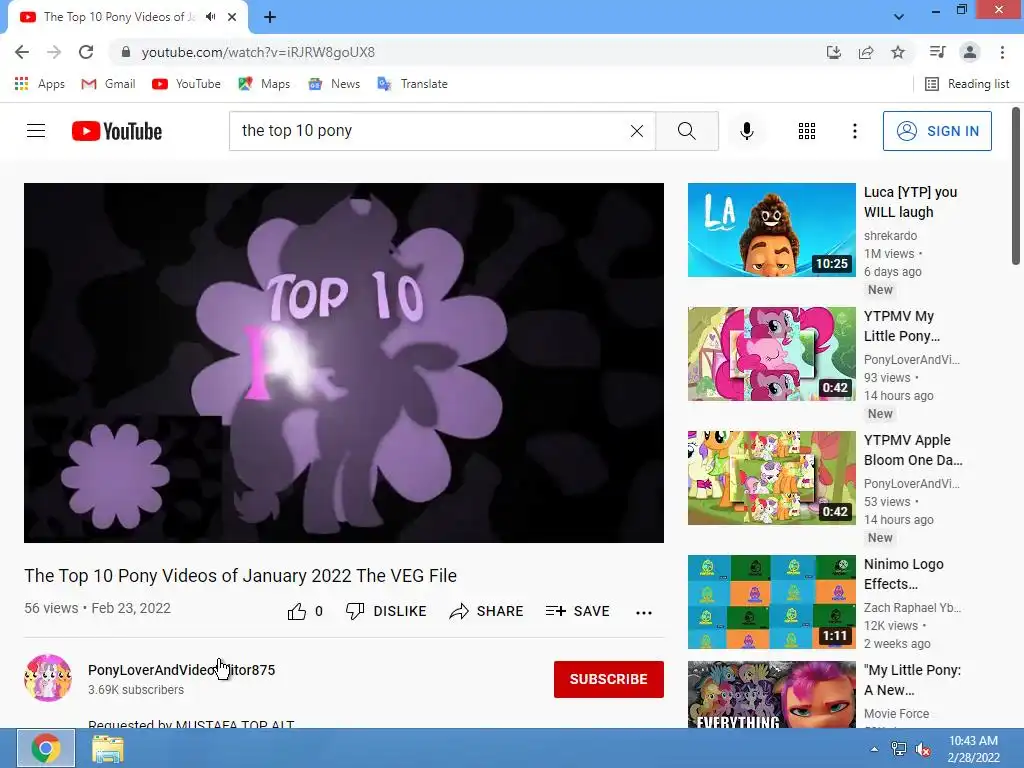Open the Reading list panel
The image size is (1024, 768).
click(x=967, y=84)
